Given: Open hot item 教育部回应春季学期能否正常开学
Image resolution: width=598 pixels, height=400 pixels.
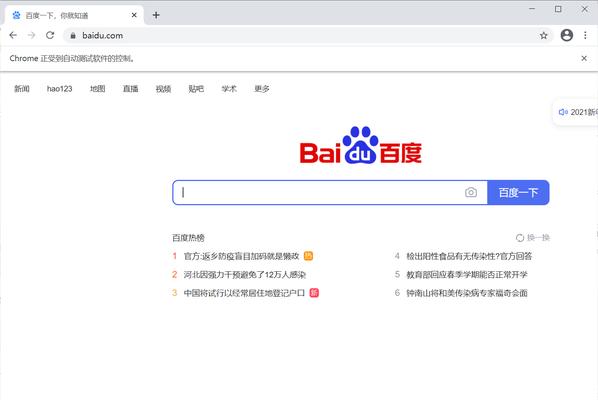Looking at the screenshot, I should [x=467, y=275].
